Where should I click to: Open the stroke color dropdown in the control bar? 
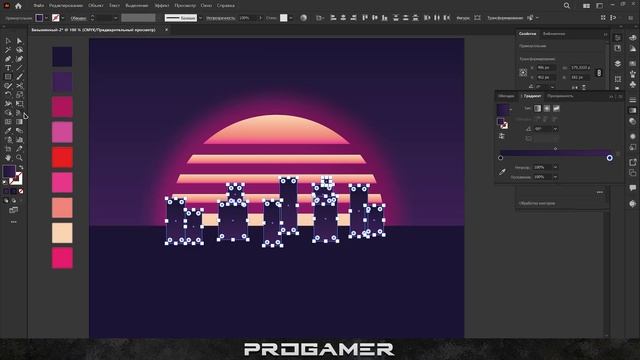pyautogui.click(x=62, y=18)
